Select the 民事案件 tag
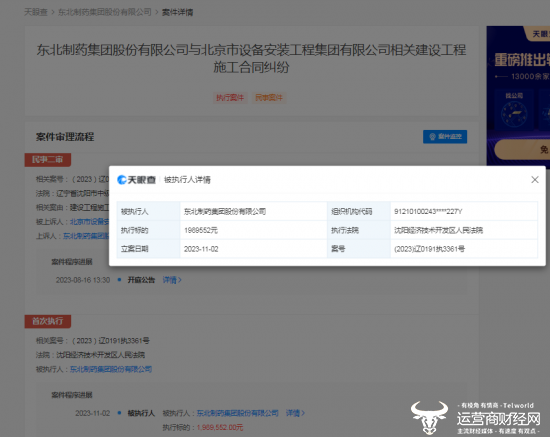The image size is (550, 437). (x=269, y=98)
